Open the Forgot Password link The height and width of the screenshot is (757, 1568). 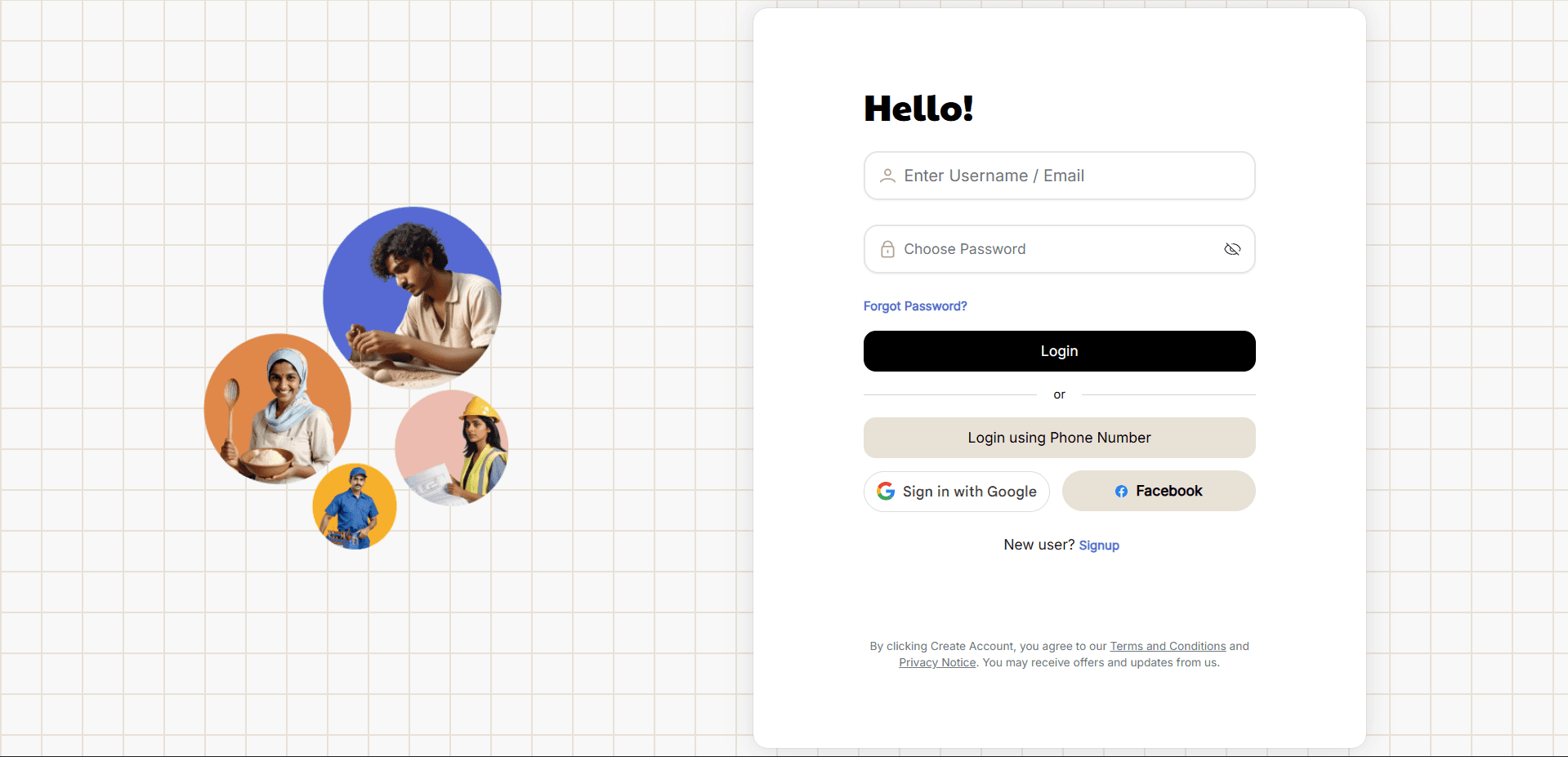pos(915,306)
